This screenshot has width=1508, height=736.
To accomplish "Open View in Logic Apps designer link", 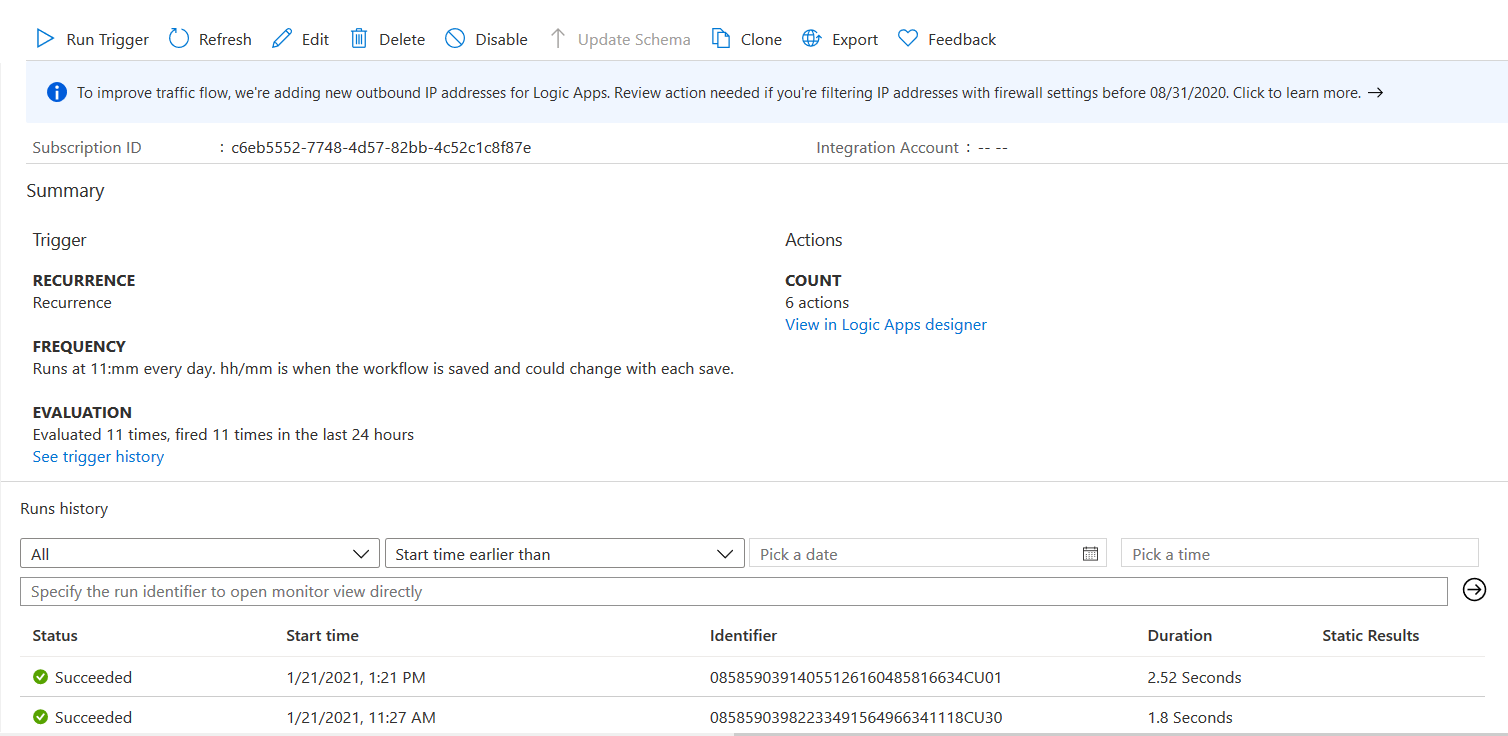I will point(886,325).
